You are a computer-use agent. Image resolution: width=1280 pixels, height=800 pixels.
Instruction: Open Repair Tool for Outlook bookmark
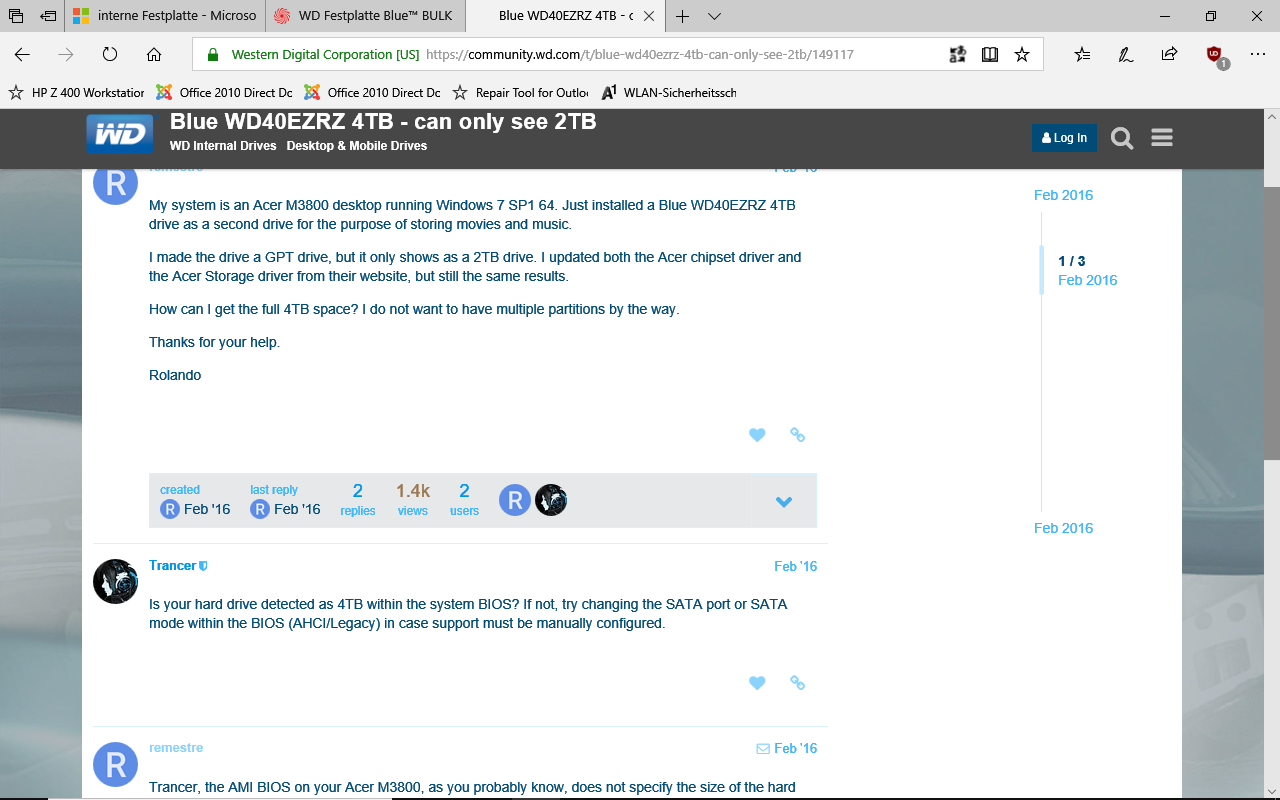(x=521, y=92)
